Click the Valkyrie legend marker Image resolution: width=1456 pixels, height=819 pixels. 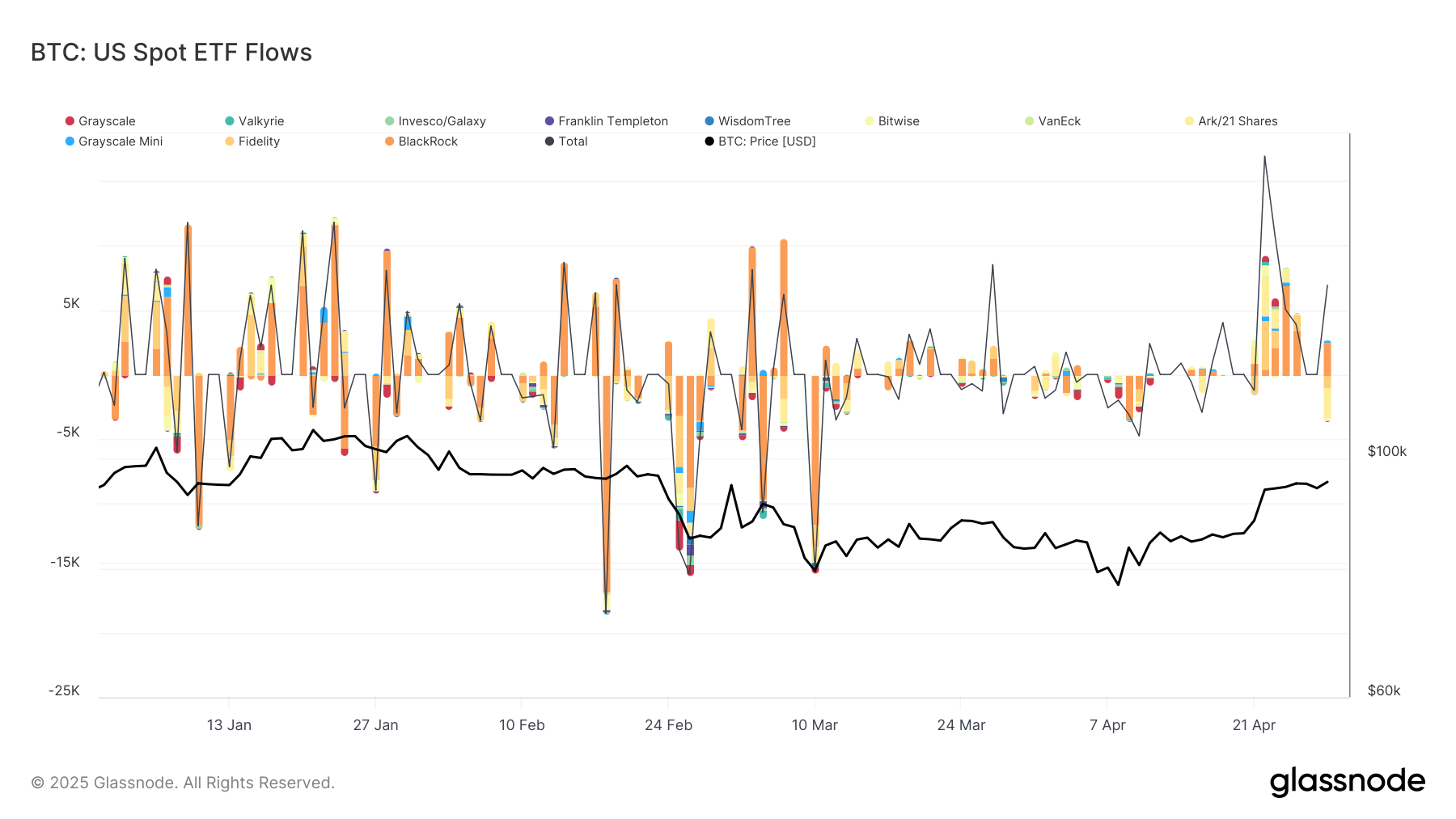tap(229, 120)
